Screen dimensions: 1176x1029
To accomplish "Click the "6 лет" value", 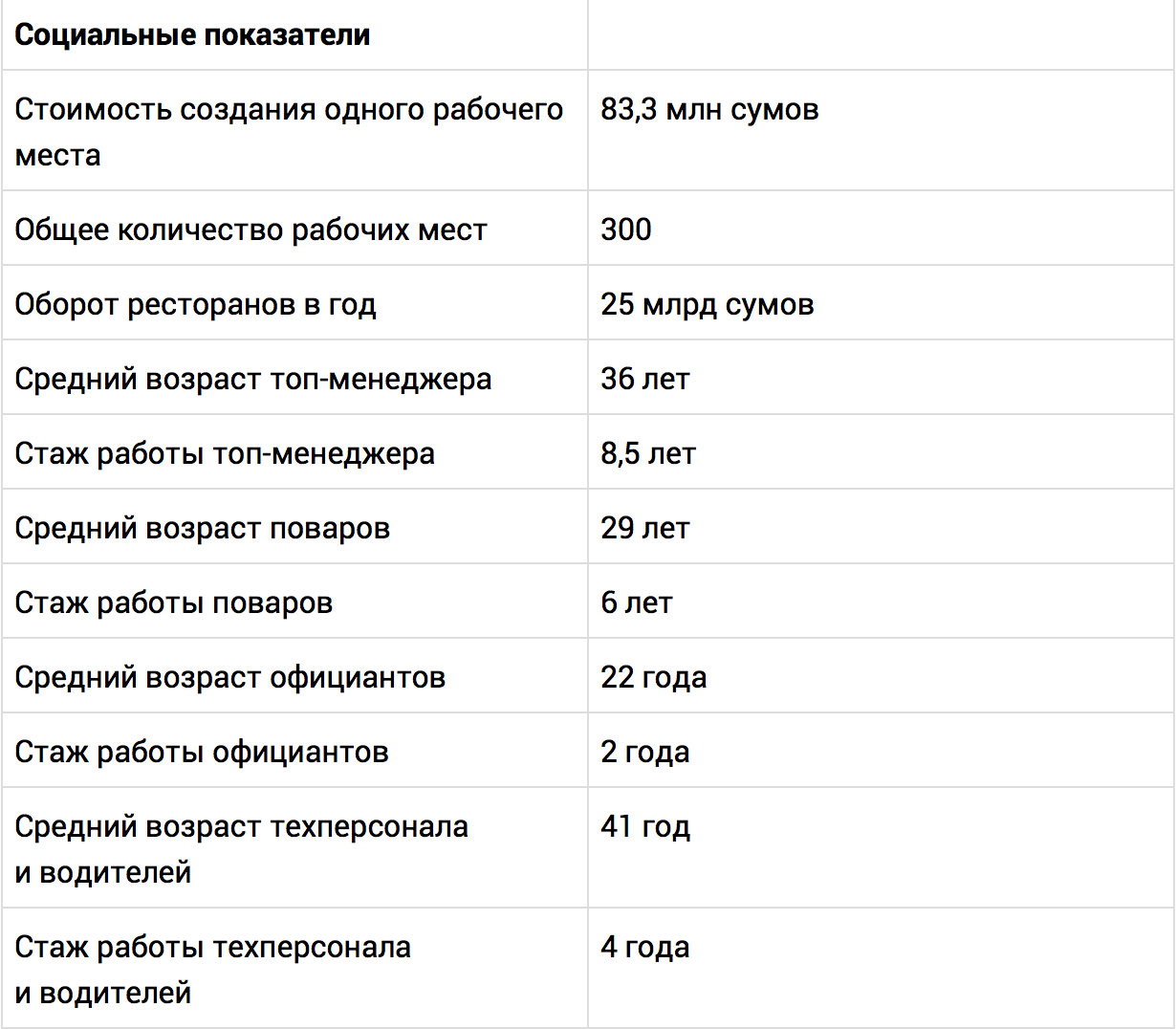I will pyautogui.click(x=637, y=603).
